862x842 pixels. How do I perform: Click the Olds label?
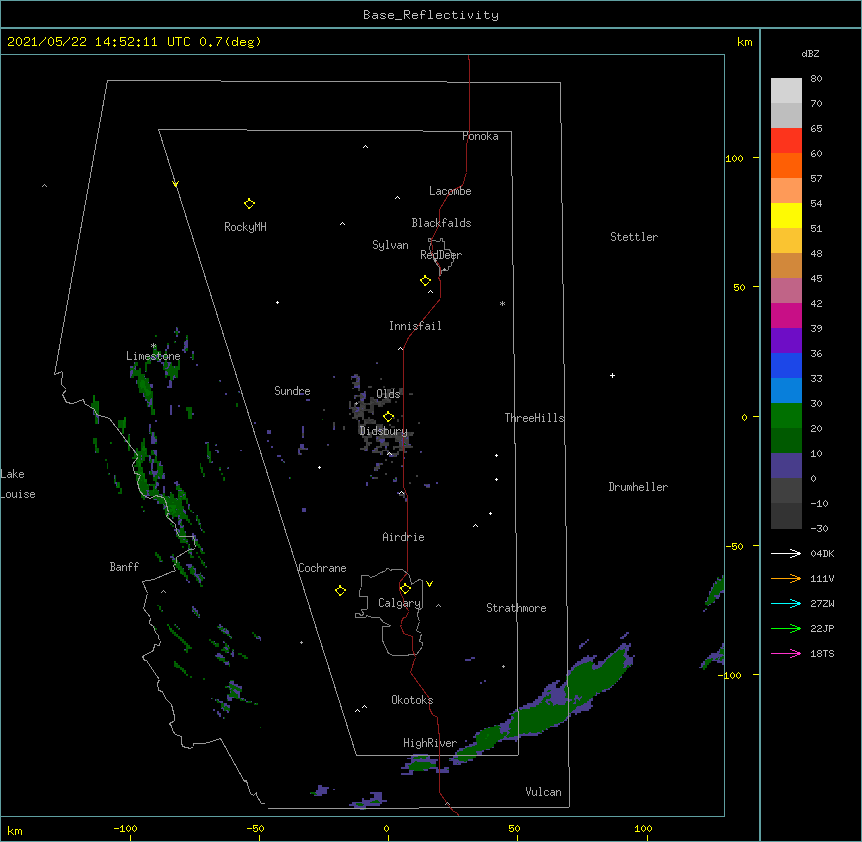[388, 394]
